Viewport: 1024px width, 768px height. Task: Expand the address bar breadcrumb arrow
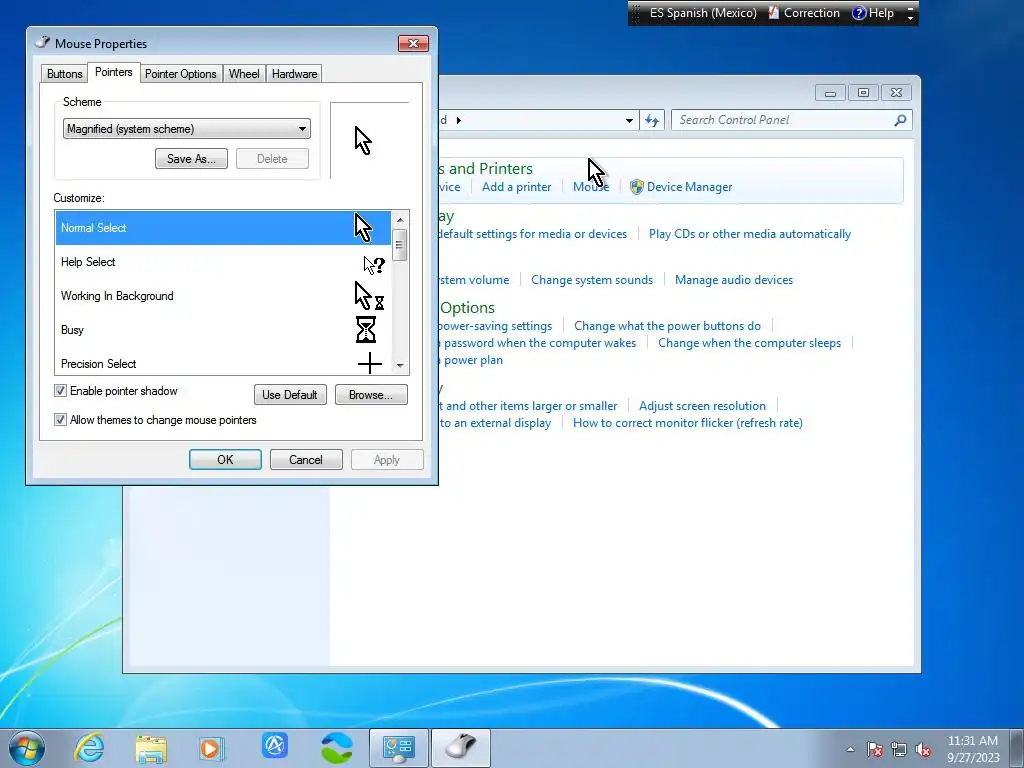[458, 120]
